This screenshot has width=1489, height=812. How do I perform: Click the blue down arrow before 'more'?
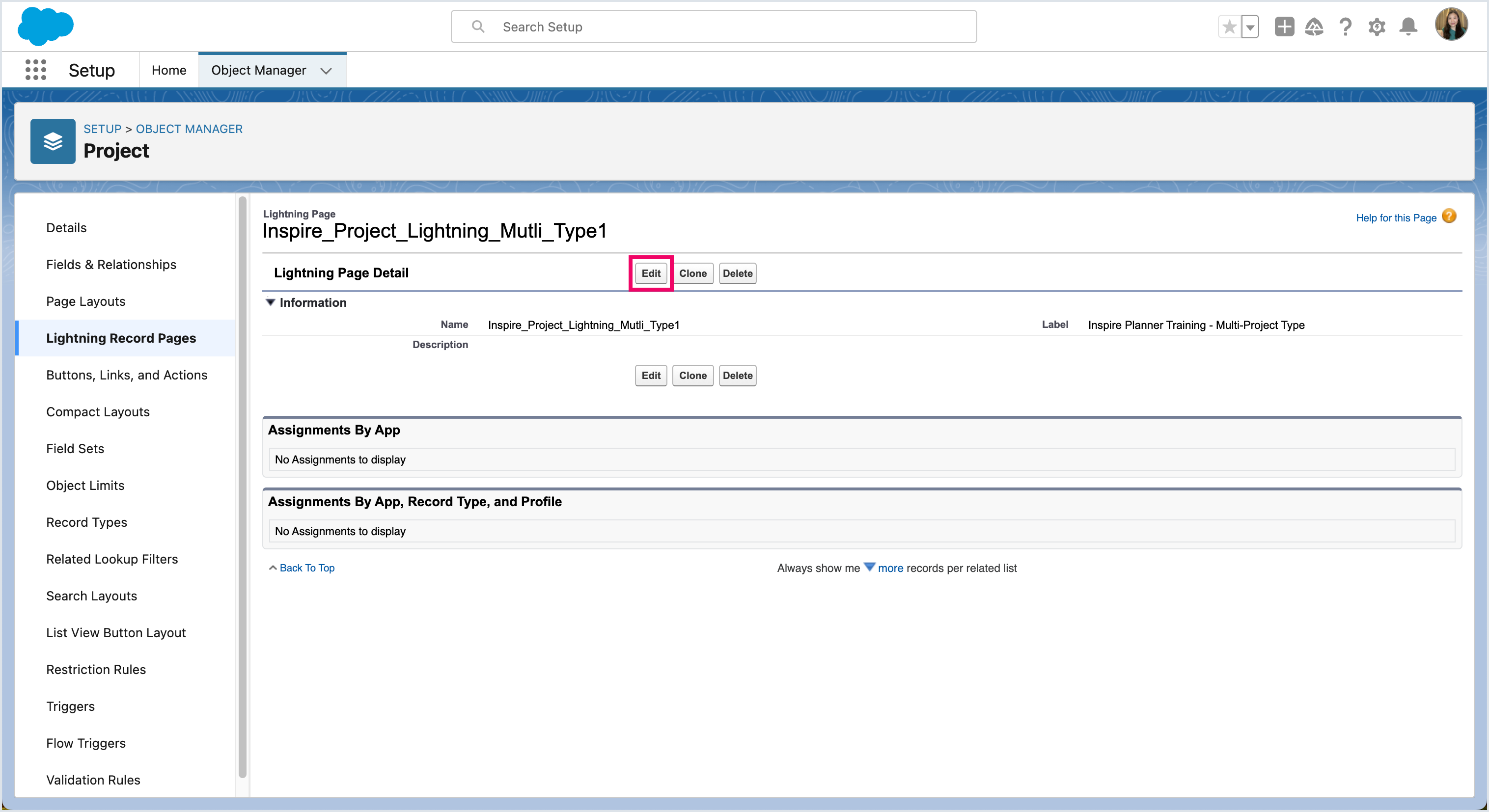[869, 567]
